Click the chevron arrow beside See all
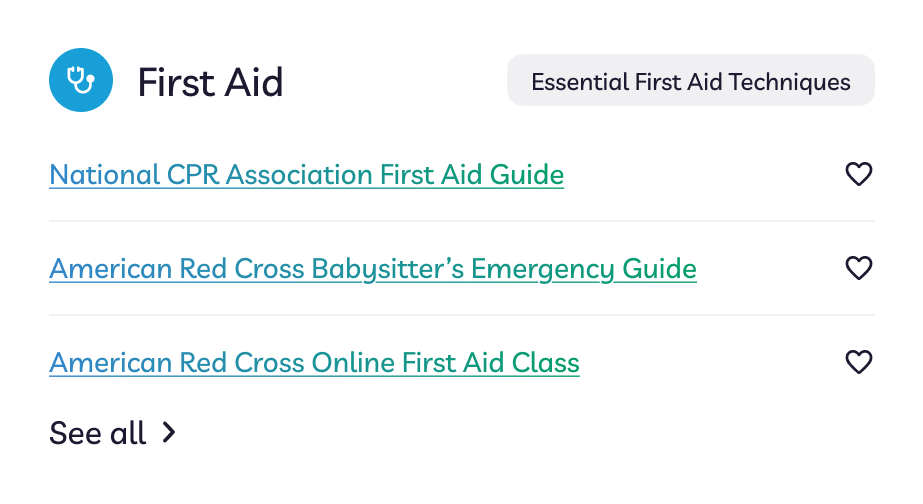The image size is (923, 504). 169,433
